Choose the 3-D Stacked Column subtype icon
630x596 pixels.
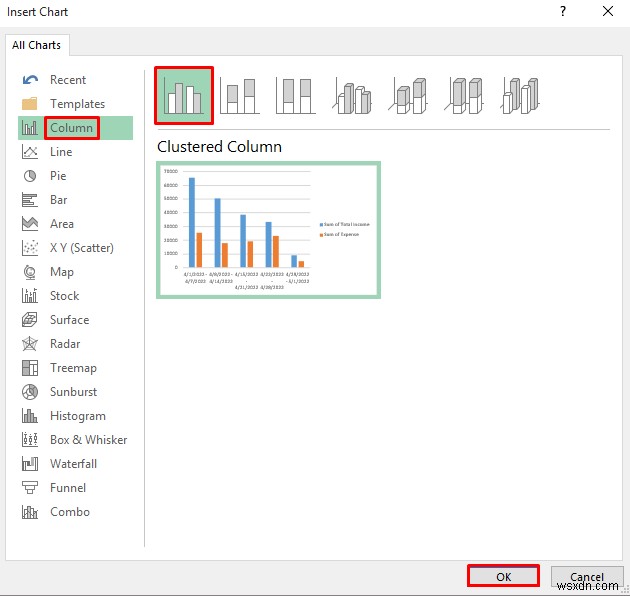pyautogui.click(x=408, y=96)
